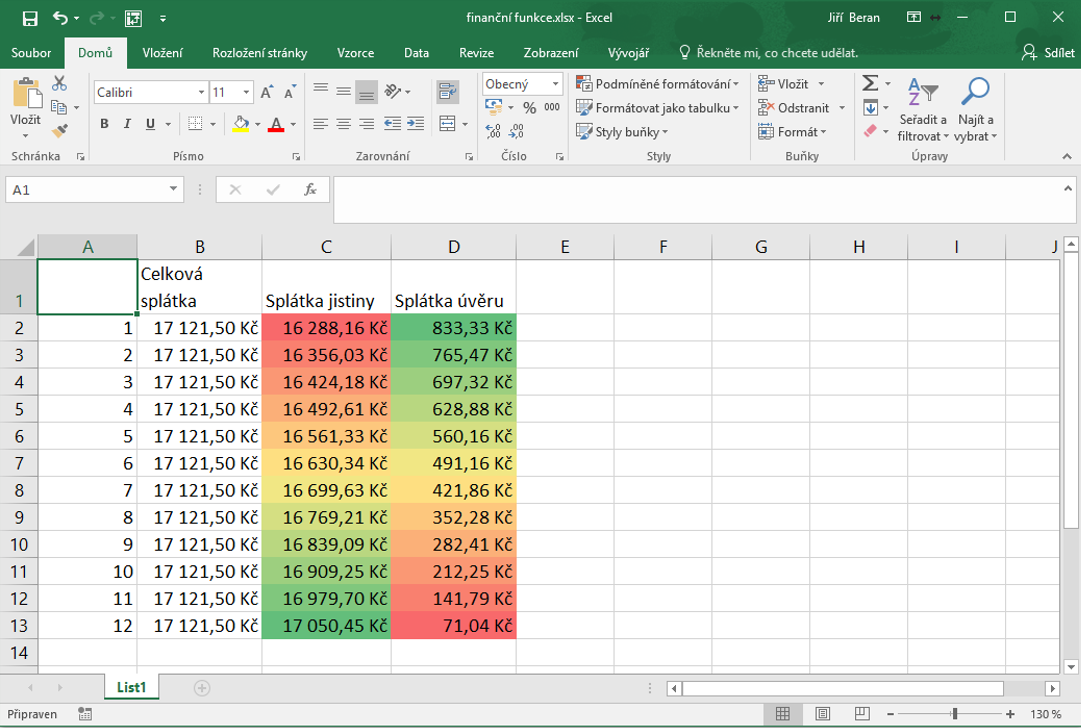Viewport: 1081px width, 728px height.
Task: Increase indent in Zarovnání group
Action: pos(416,123)
